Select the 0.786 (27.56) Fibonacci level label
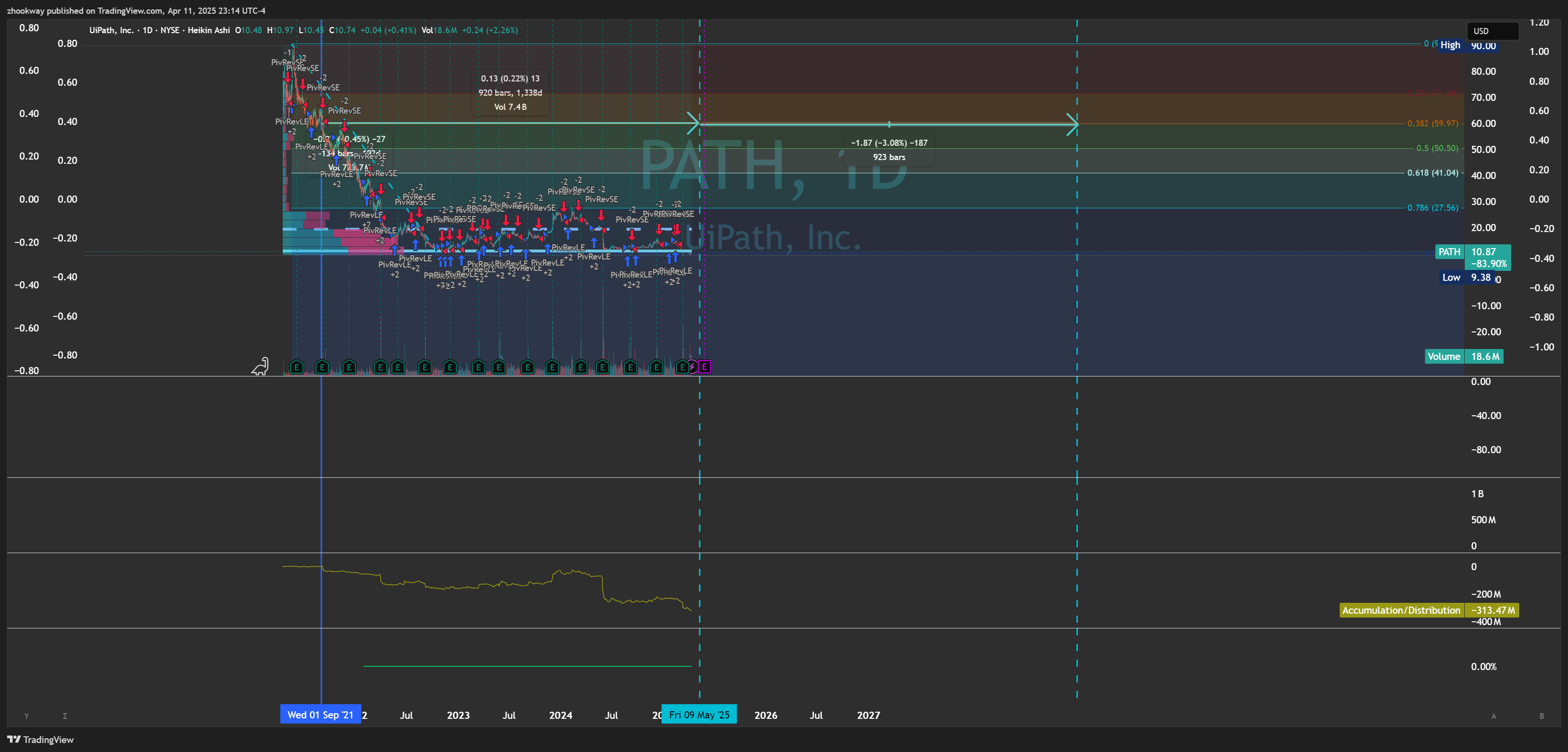The width and height of the screenshot is (1568, 752). pos(1432,207)
